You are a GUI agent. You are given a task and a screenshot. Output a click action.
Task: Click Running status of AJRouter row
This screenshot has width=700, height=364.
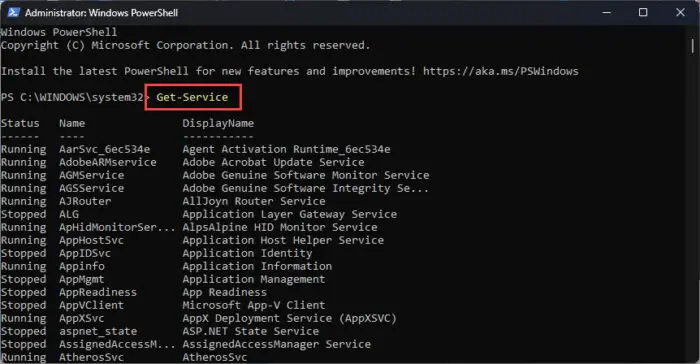click(x=23, y=201)
